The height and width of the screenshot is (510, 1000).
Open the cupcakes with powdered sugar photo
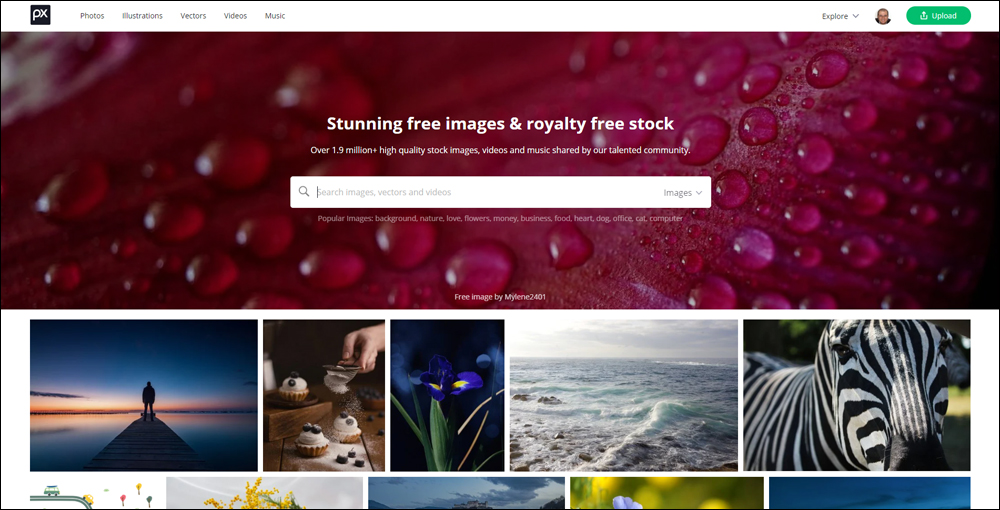coord(324,395)
